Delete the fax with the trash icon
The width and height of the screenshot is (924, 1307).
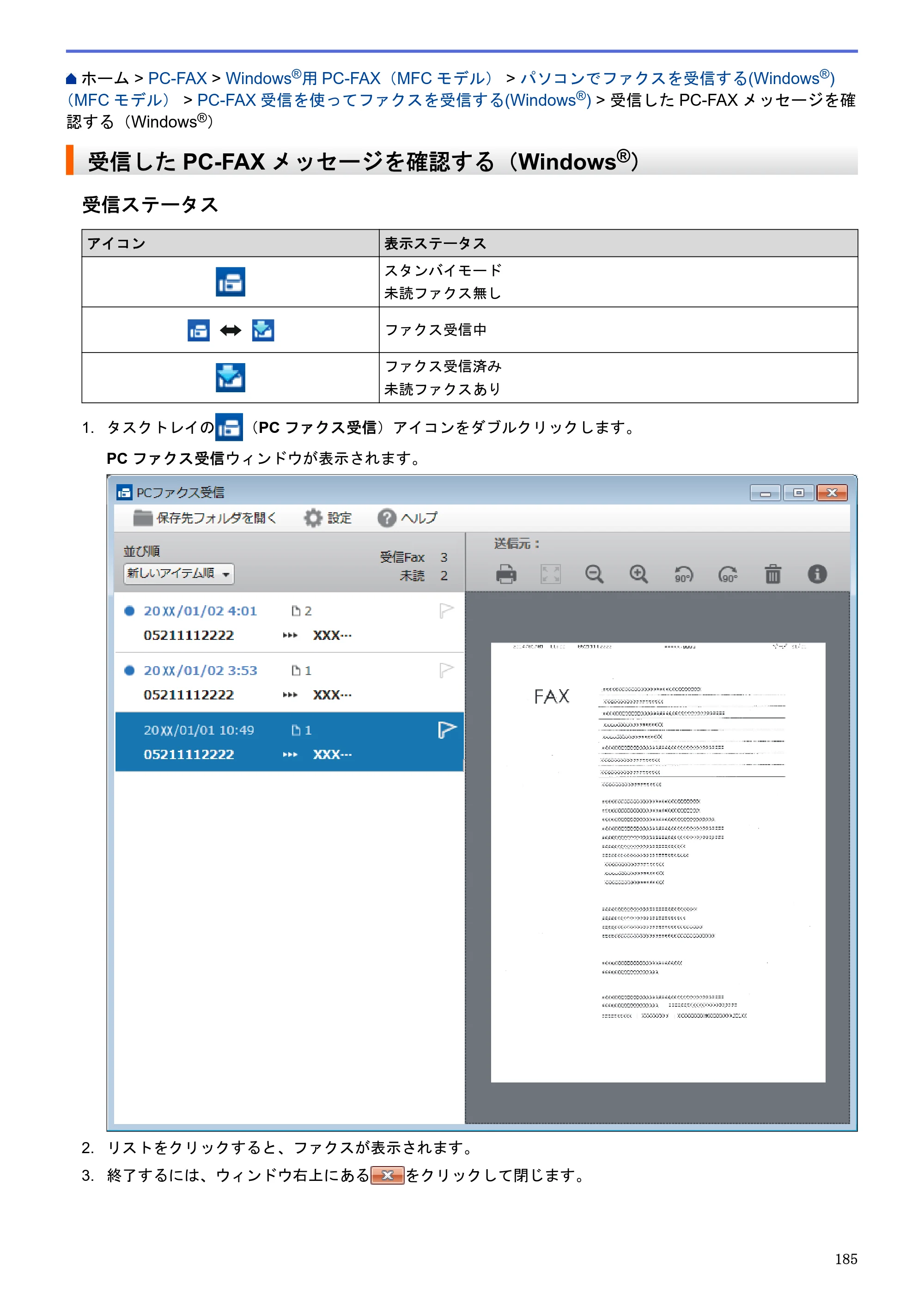772,574
